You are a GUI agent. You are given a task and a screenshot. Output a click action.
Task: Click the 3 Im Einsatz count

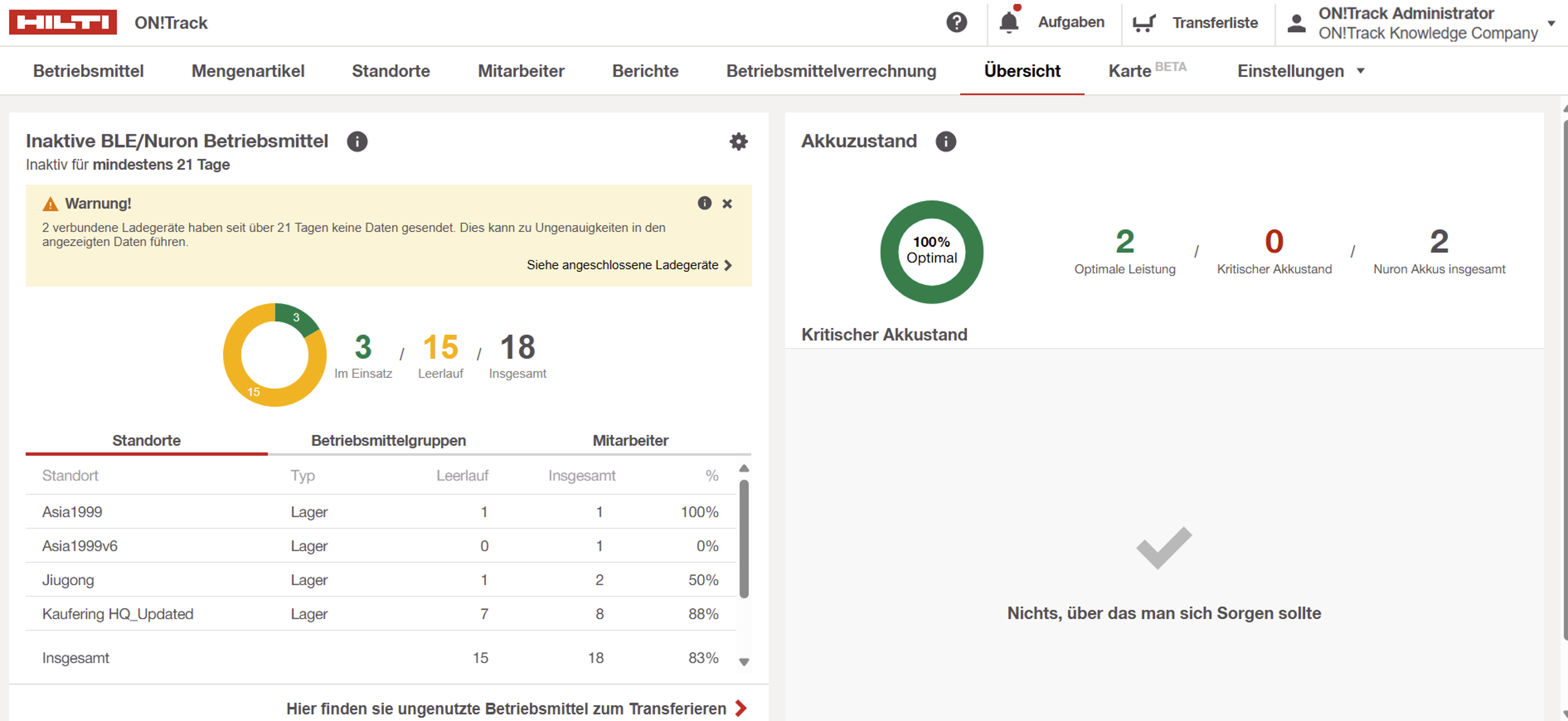(x=363, y=347)
